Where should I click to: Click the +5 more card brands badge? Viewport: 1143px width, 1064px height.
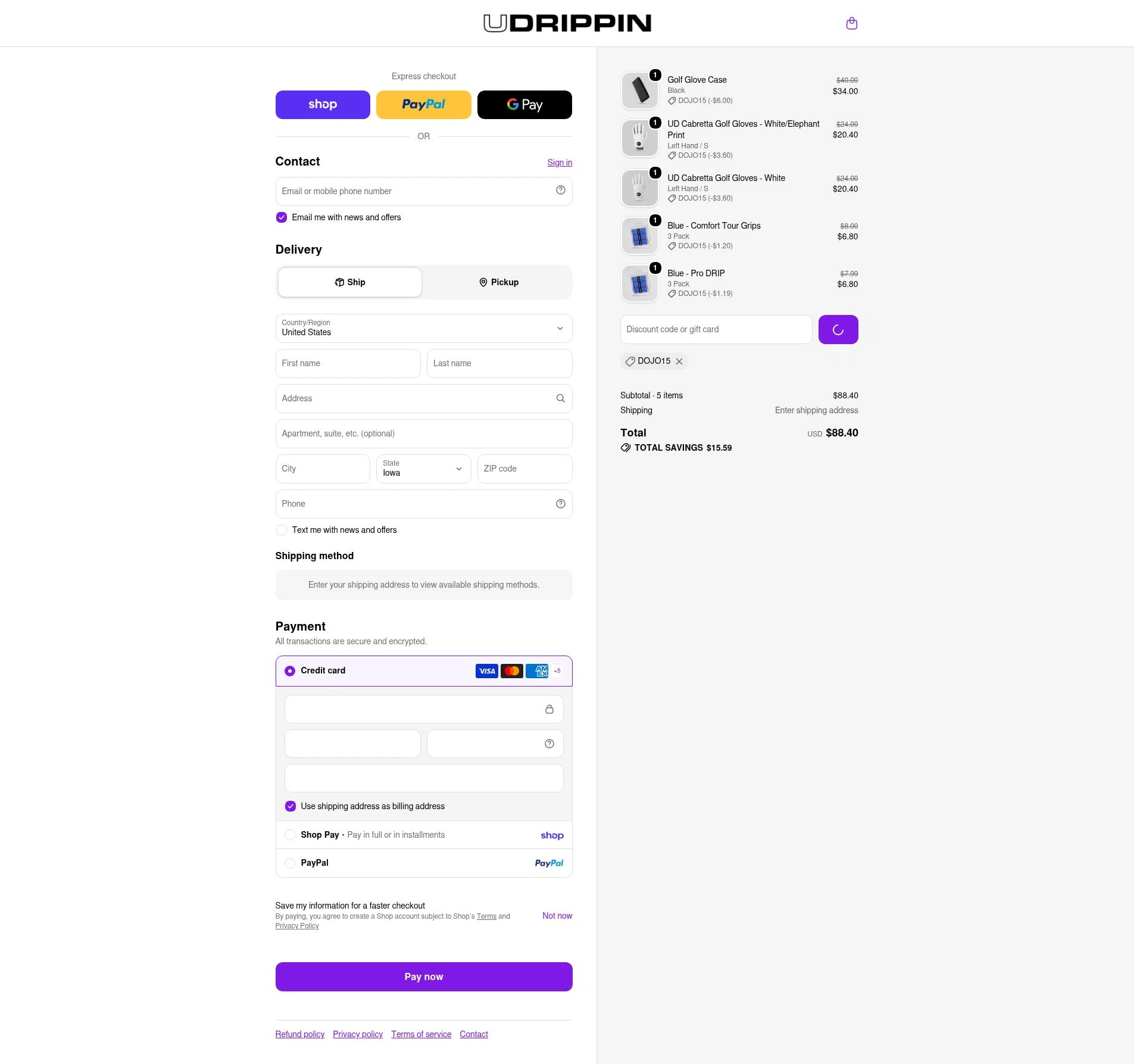(557, 671)
